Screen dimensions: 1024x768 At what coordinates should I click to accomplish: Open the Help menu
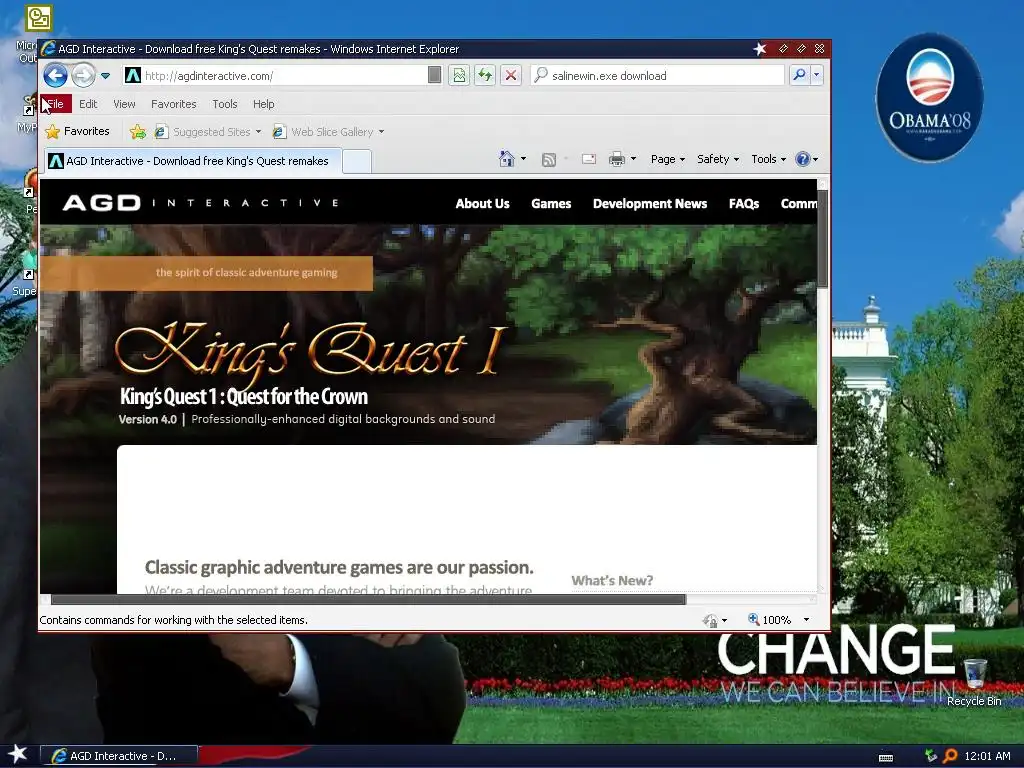click(264, 104)
